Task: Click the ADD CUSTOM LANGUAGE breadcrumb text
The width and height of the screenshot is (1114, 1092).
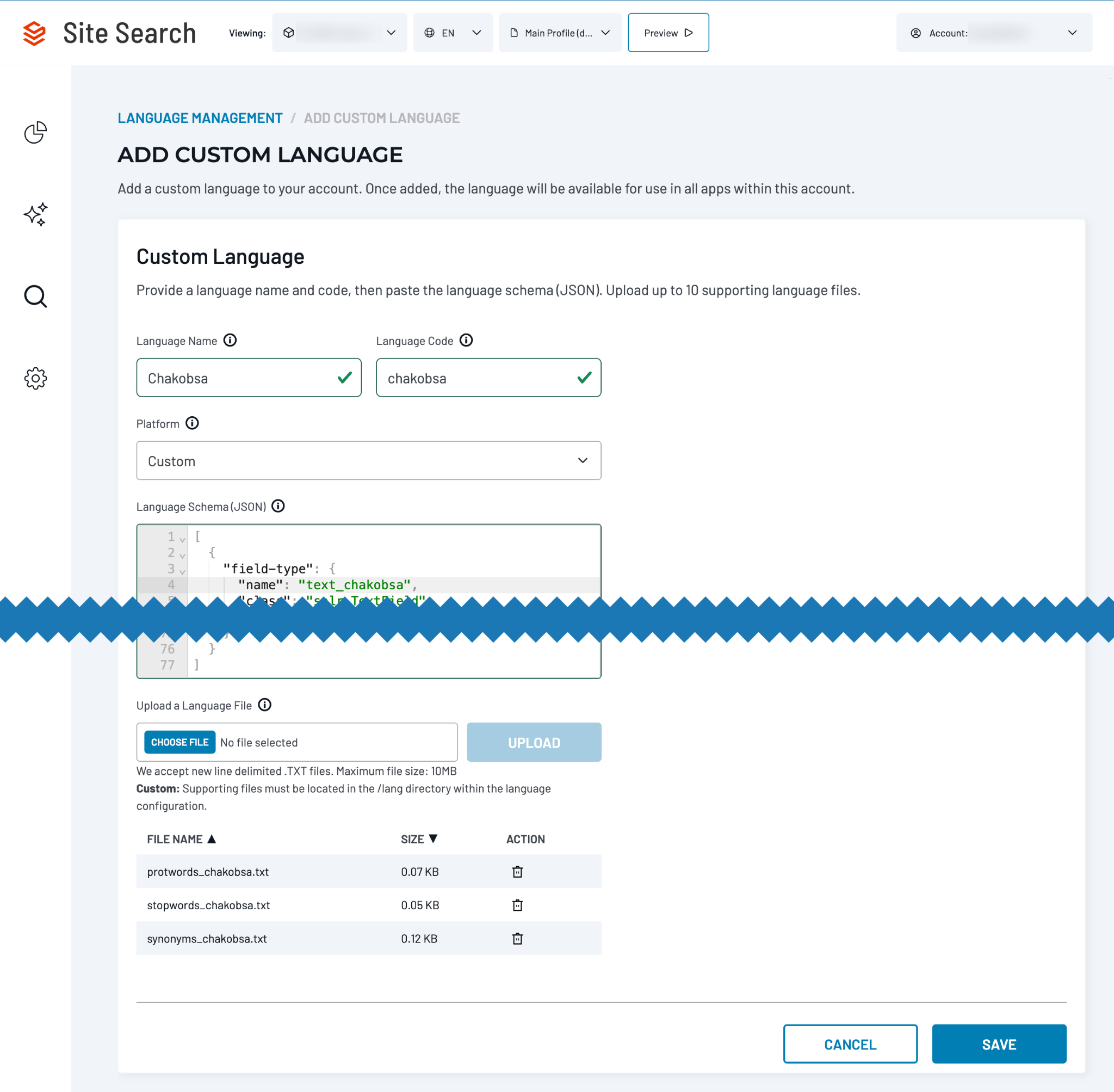Action: pyautogui.click(x=382, y=118)
